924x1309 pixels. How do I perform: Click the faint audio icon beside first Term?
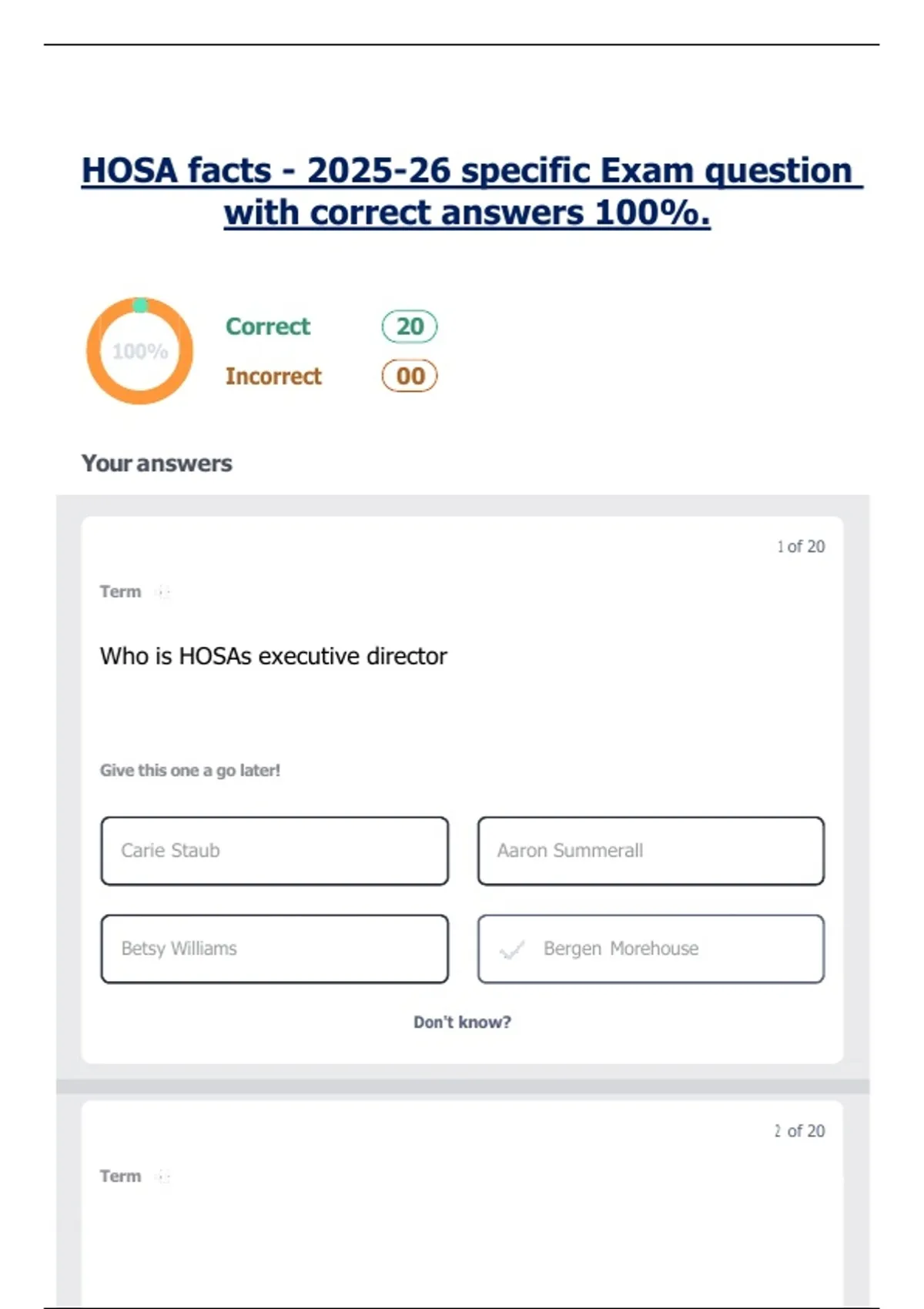click(x=162, y=591)
